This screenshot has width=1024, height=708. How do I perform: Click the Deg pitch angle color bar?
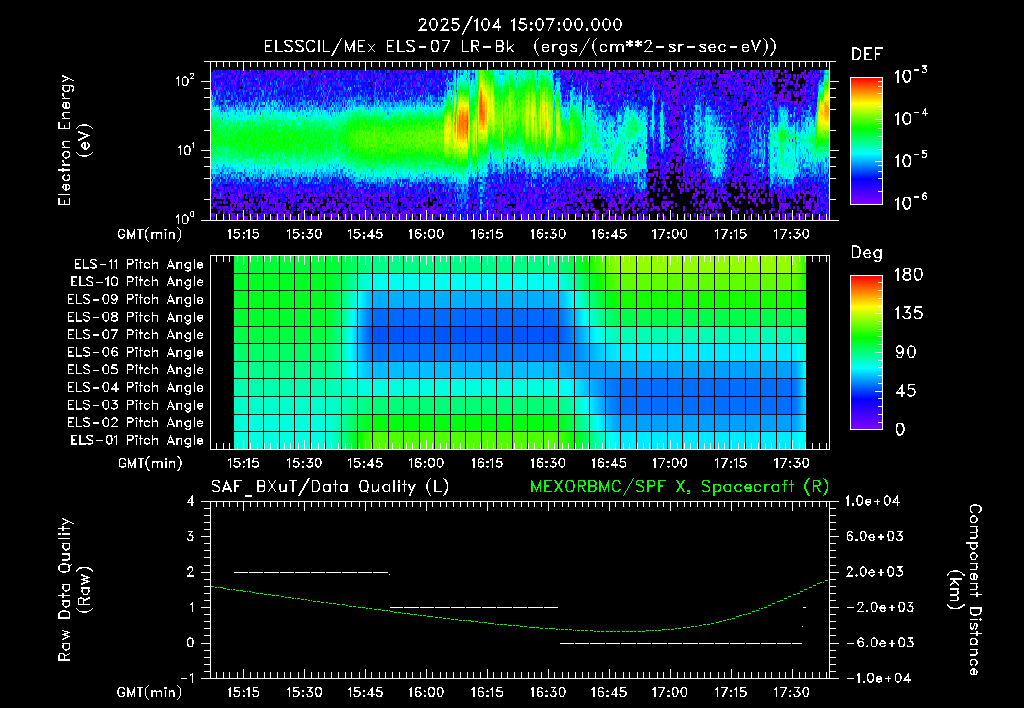click(x=866, y=352)
